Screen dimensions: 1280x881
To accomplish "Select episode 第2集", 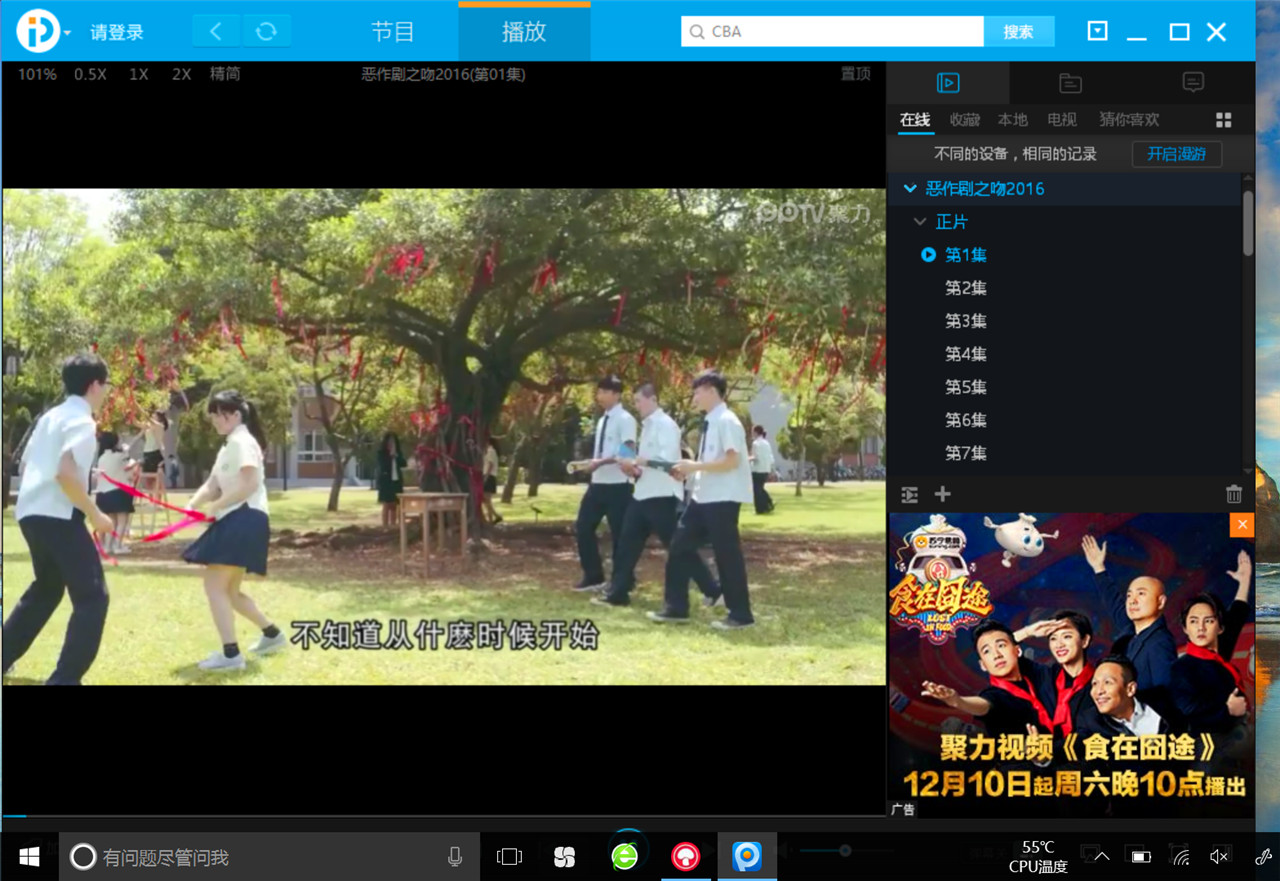I will coord(966,288).
